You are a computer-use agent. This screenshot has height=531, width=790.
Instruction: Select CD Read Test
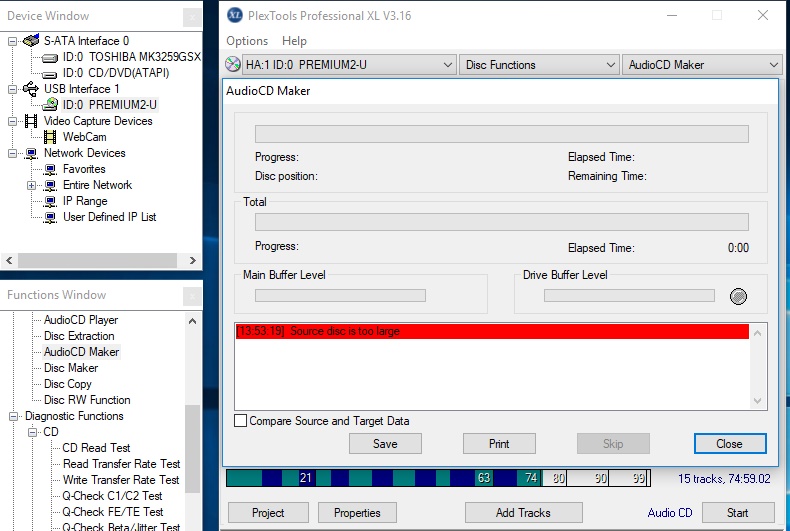pos(96,448)
